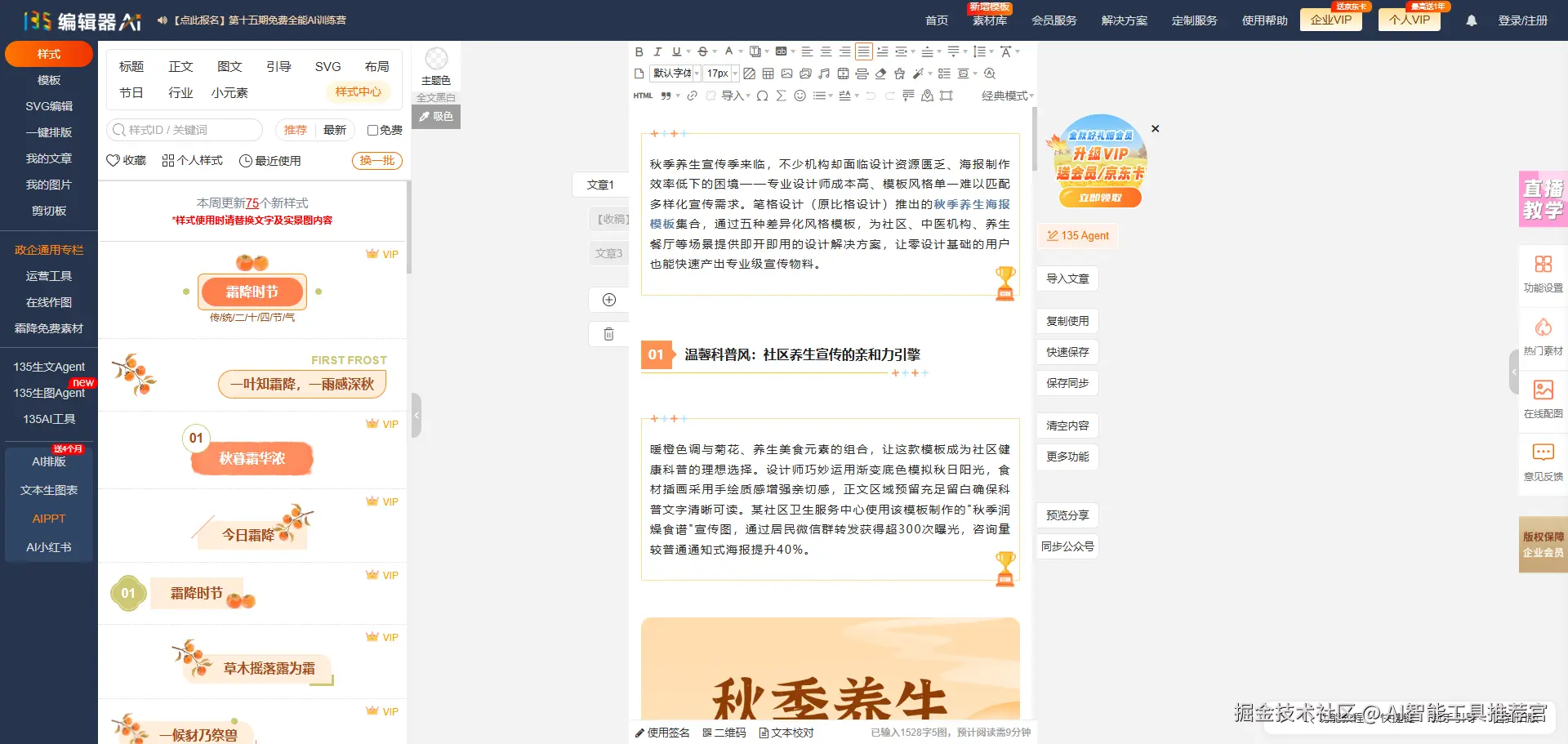The width and height of the screenshot is (1568, 744).
Task: Select the SVG style category
Action: (327, 66)
